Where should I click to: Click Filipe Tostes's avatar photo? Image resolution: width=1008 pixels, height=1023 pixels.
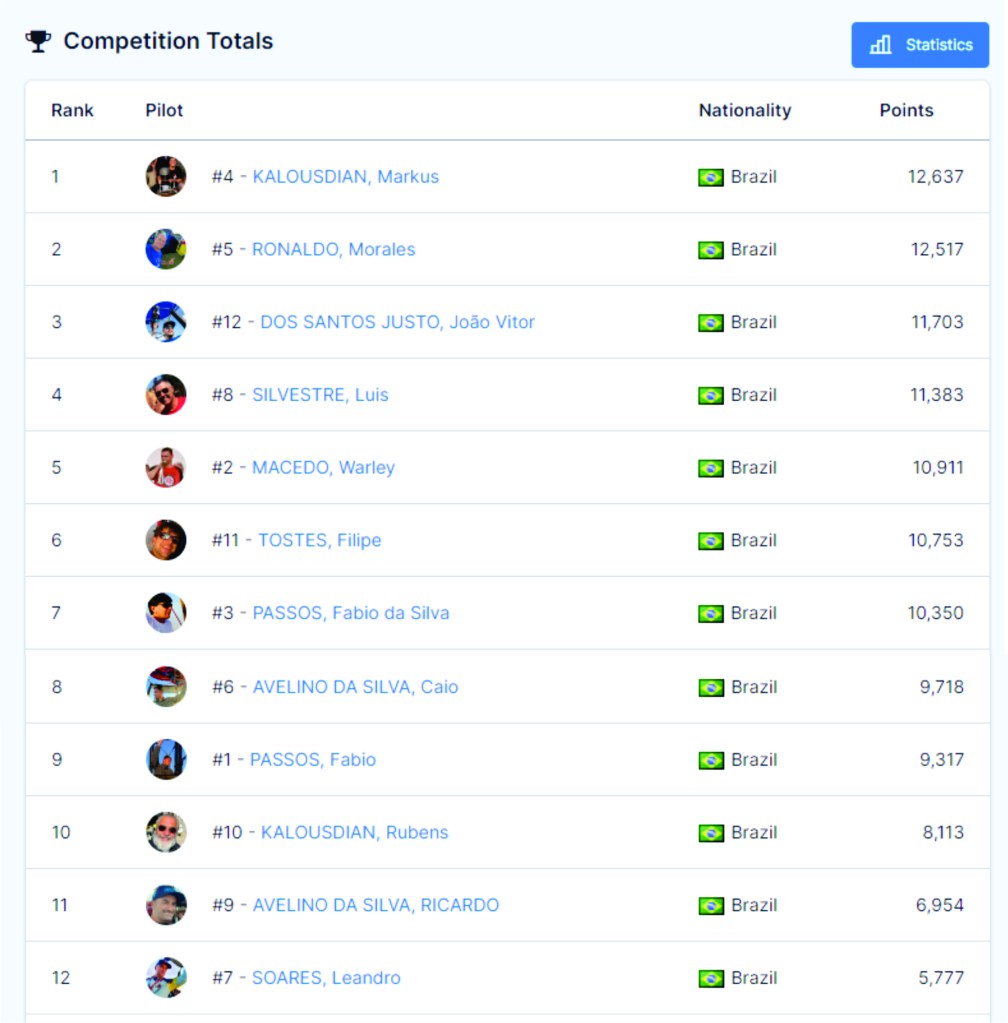[166, 540]
